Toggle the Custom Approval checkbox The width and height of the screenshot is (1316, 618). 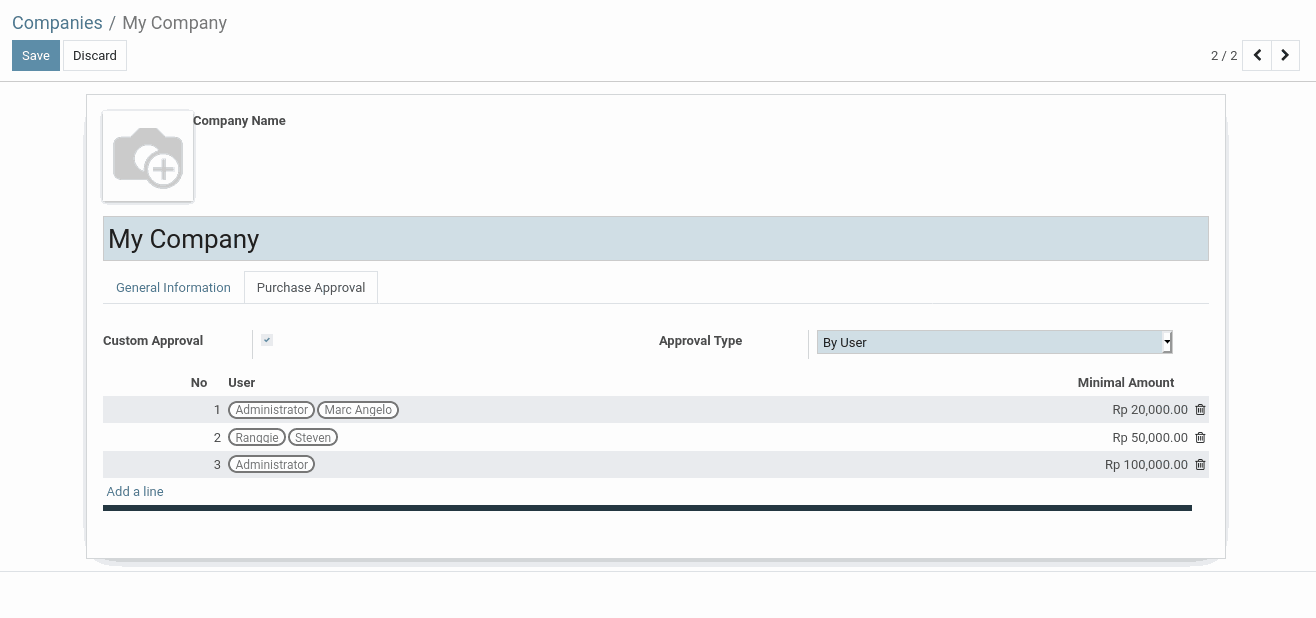pyautogui.click(x=267, y=340)
